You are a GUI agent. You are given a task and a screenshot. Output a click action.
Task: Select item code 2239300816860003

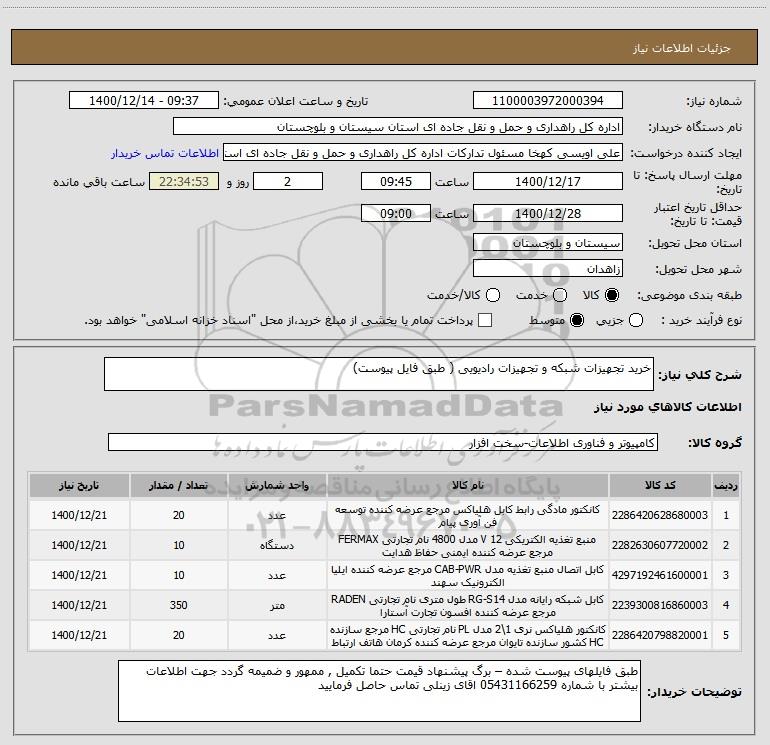click(x=660, y=605)
